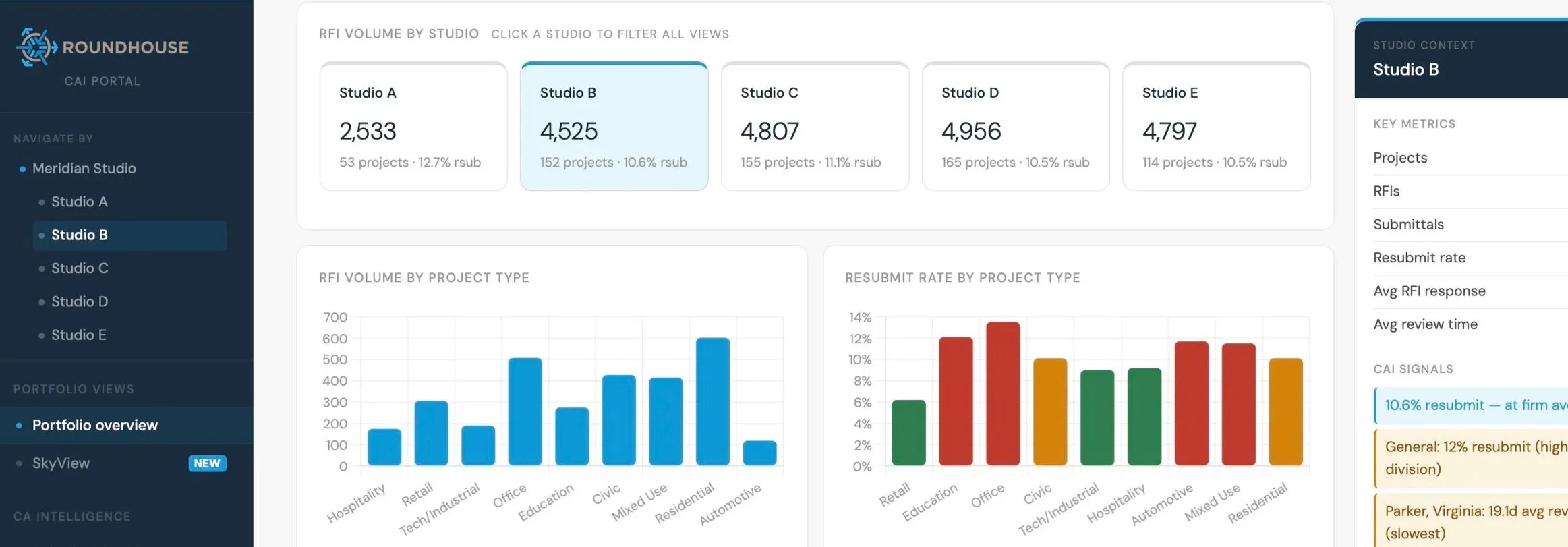1568x547 pixels.
Task: Choose the Studio D volume card
Action: pyautogui.click(x=1016, y=126)
